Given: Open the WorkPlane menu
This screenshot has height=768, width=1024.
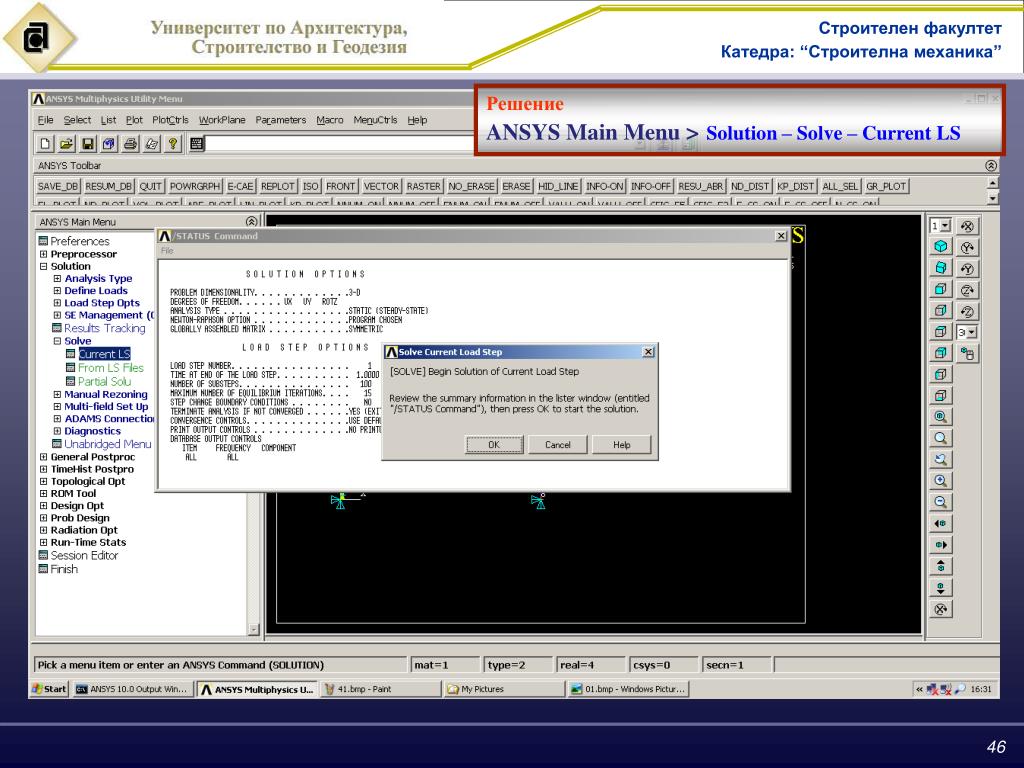Looking at the screenshot, I should (222, 120).
